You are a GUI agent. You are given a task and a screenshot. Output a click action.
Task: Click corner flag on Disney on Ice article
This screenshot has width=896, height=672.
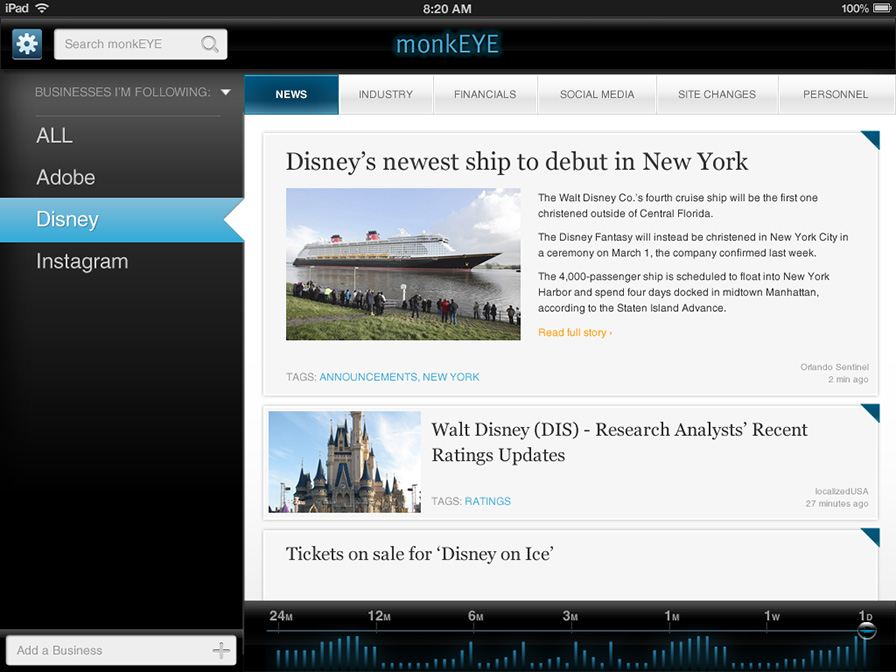pos(871,537)
